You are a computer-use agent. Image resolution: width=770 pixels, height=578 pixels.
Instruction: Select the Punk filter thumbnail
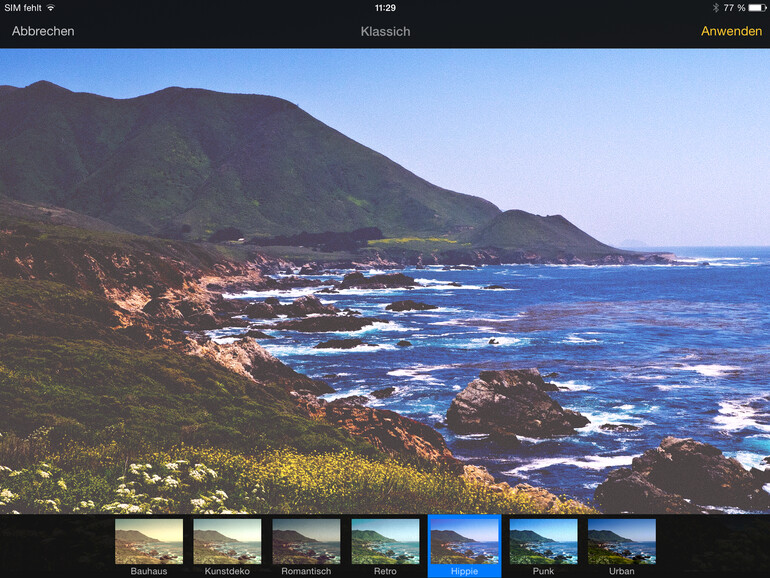tap(543, 541)
